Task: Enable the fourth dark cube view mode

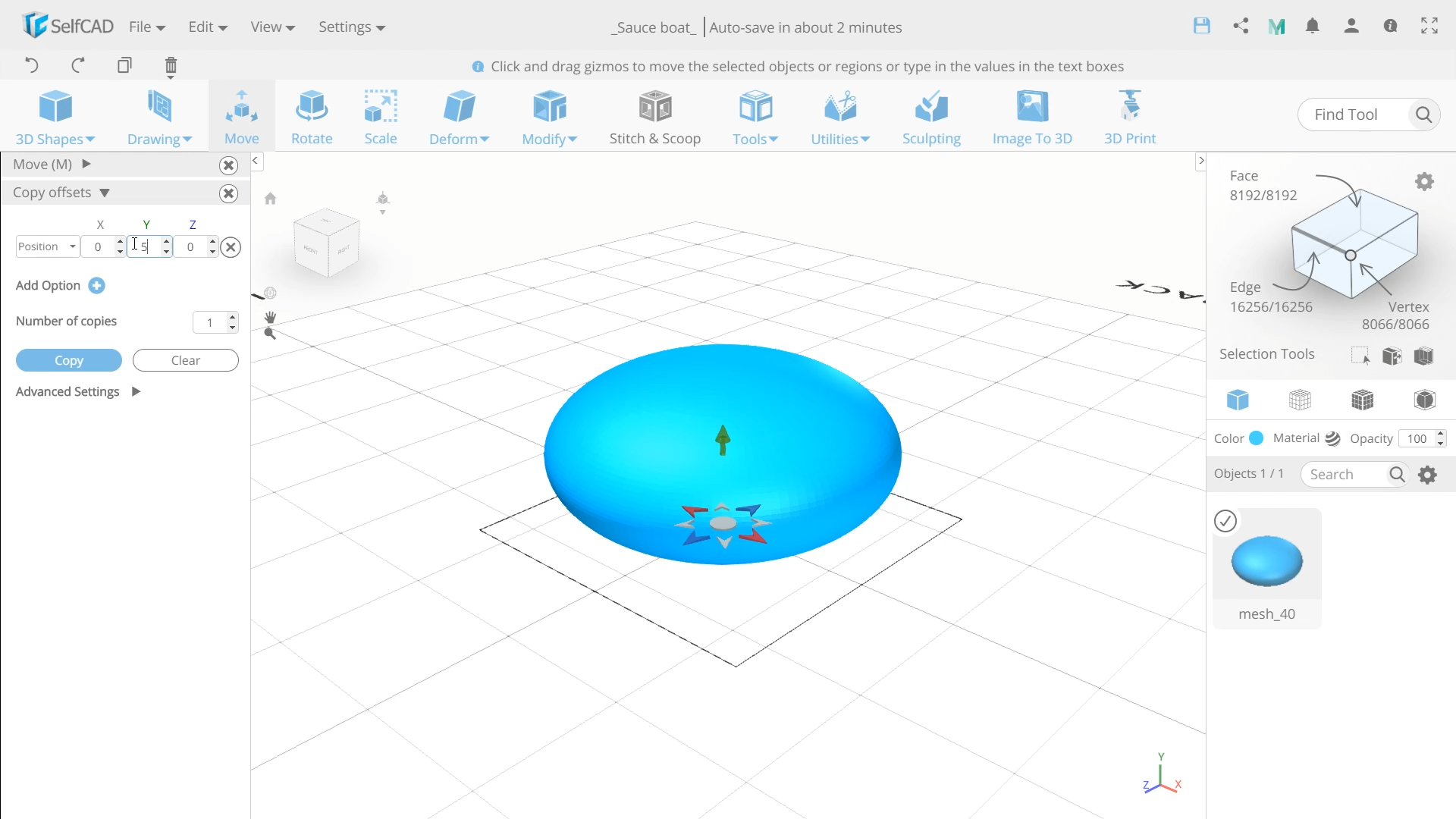Action: click(1424, 400)
